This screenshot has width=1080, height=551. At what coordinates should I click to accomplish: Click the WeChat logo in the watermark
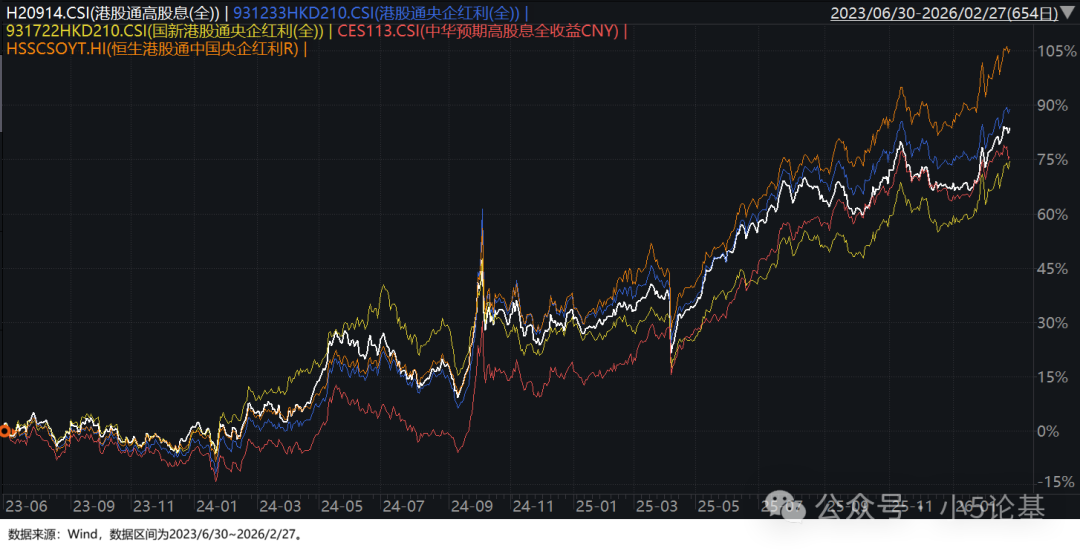click(792, 507)
